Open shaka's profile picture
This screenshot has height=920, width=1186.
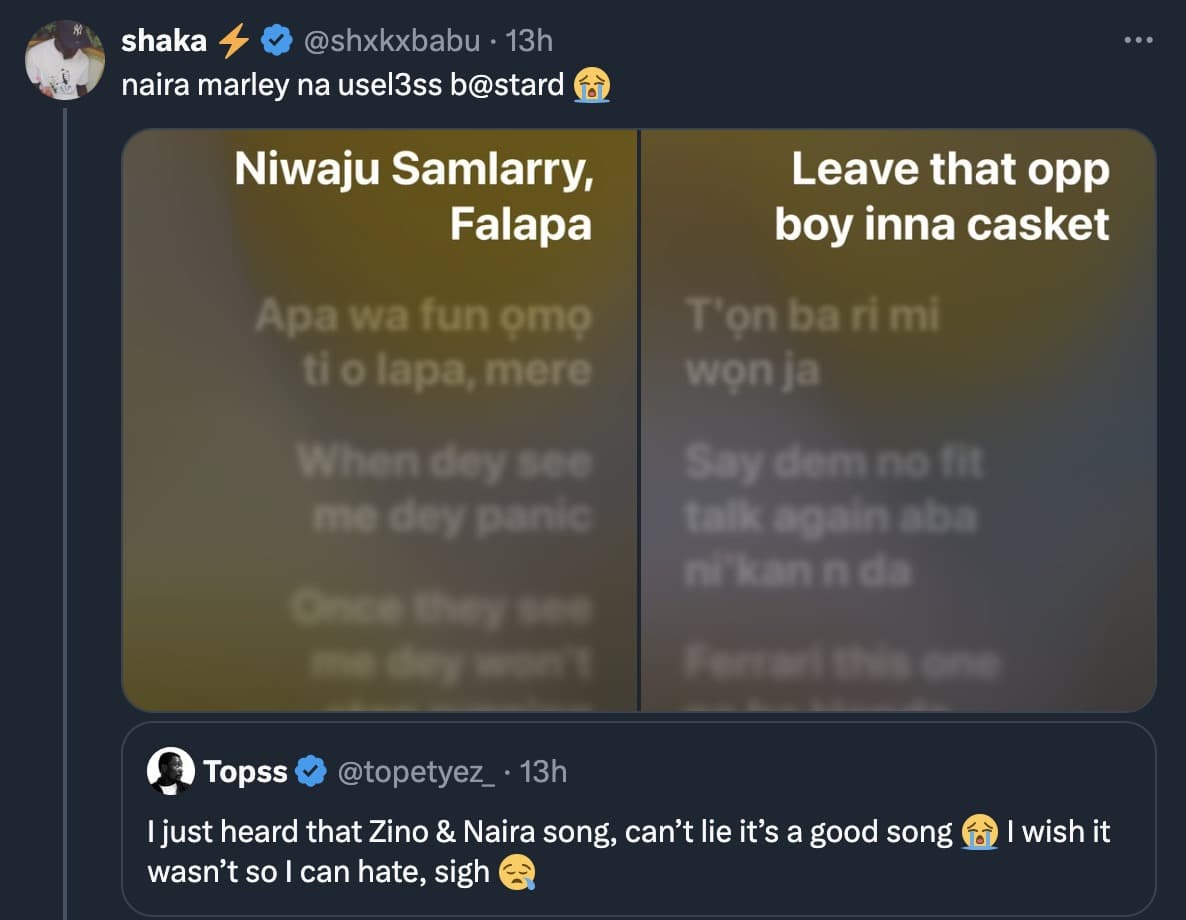[x=64, y=60]
